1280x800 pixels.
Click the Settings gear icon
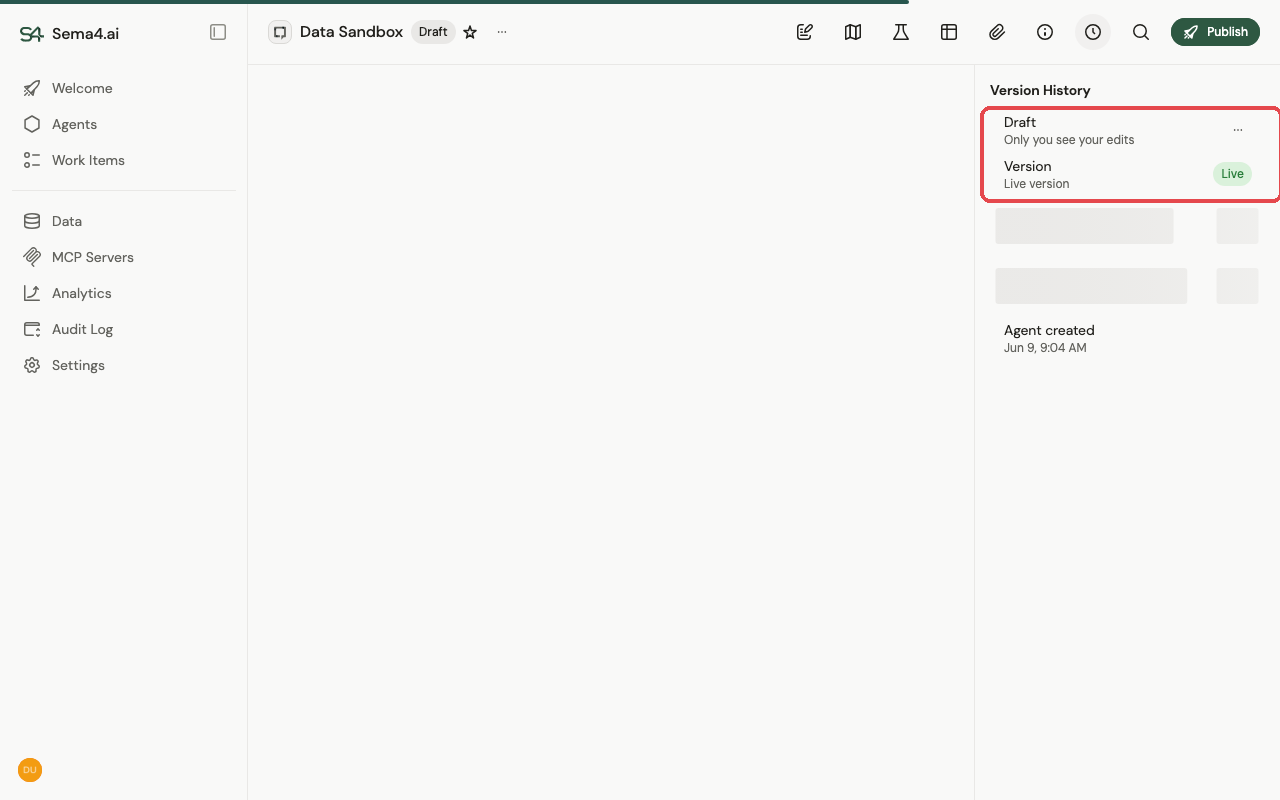[32, 365]
